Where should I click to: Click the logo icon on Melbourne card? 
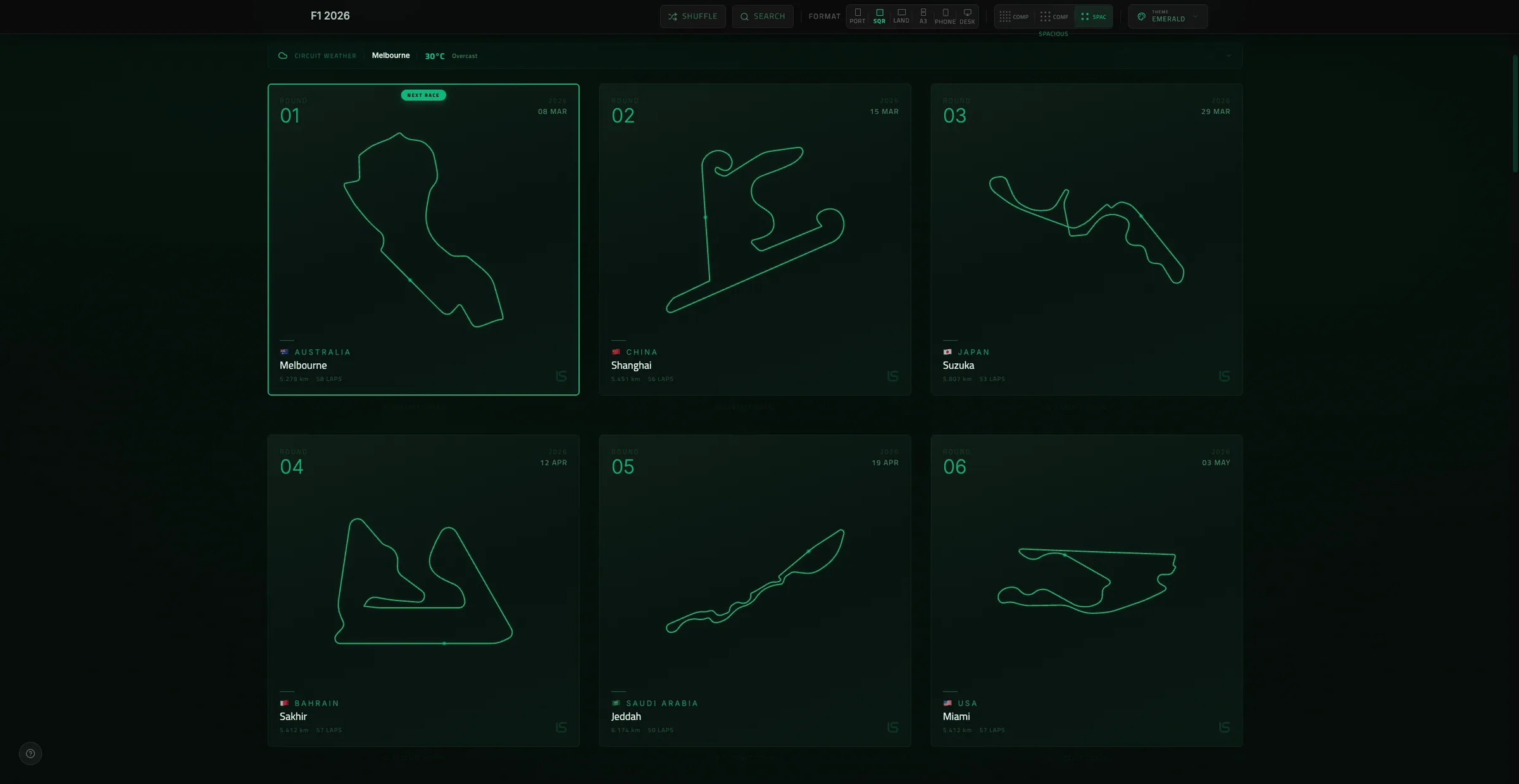click(x=561, y=376)
